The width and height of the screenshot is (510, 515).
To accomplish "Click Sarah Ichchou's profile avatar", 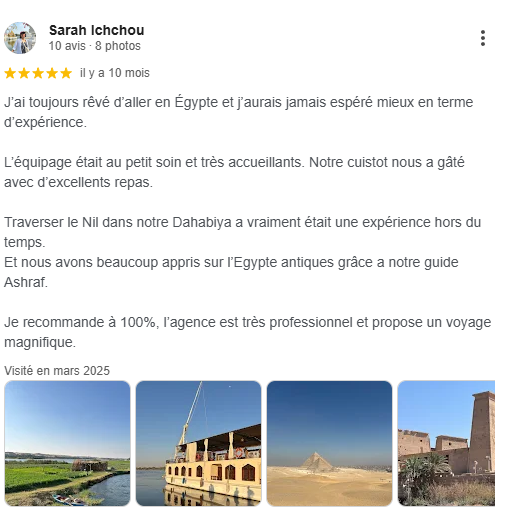I will point(20,38).
